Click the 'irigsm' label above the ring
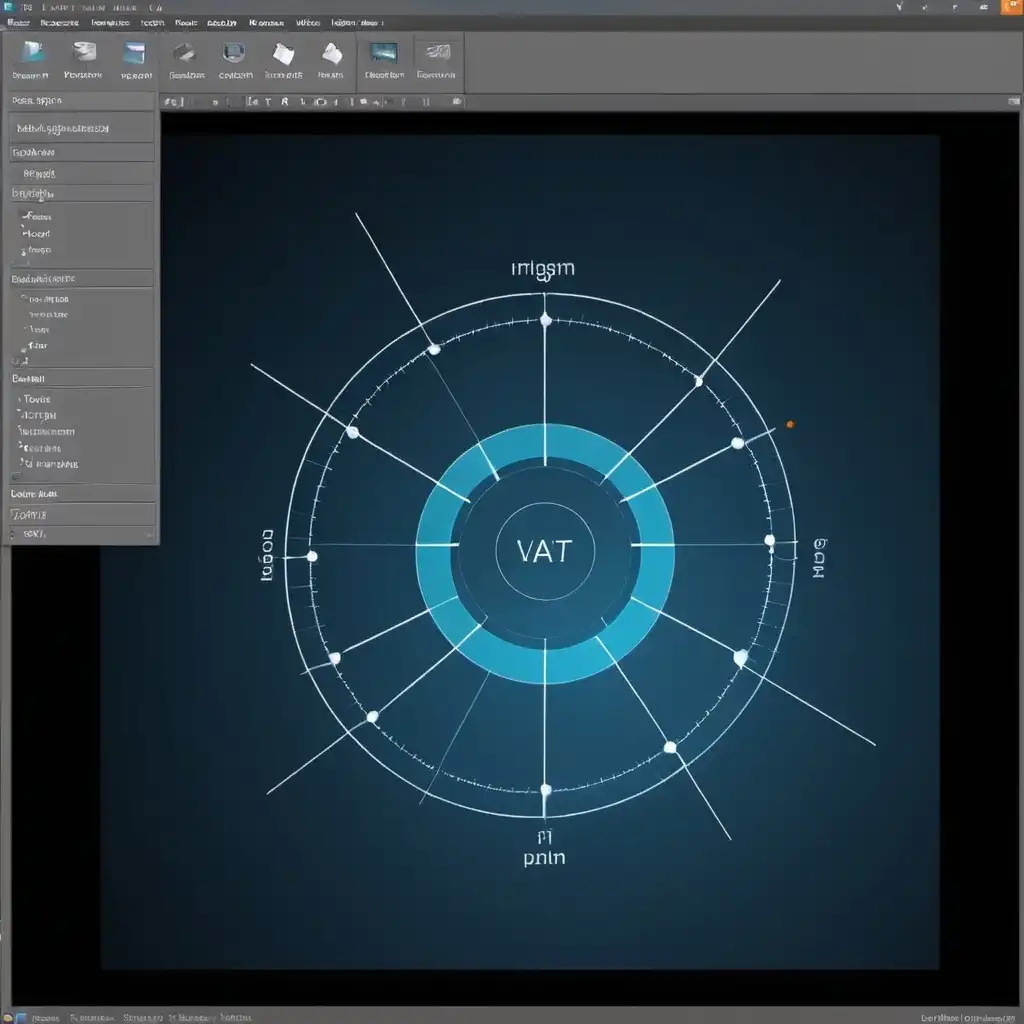Image resolution: width=1024 pixels, height=1024 pixels. [x=543, y=268]
